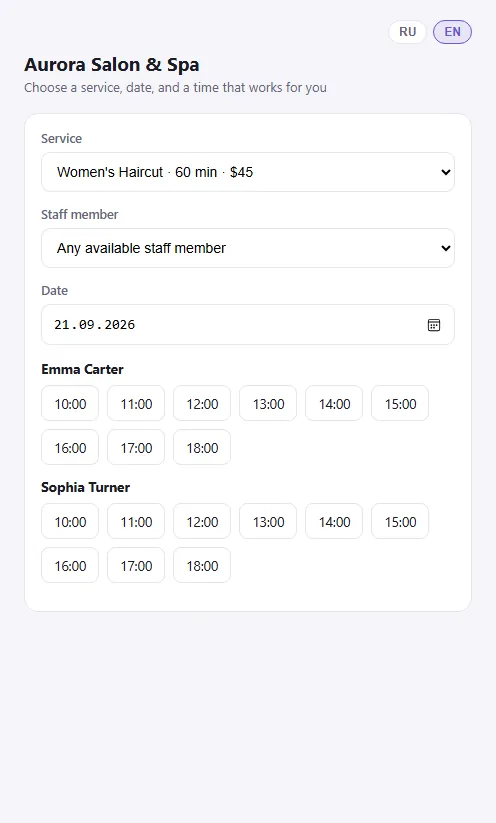Click the Sophia Turner staff name
This screenshot has height=823, width=496.
pos(86,488)
